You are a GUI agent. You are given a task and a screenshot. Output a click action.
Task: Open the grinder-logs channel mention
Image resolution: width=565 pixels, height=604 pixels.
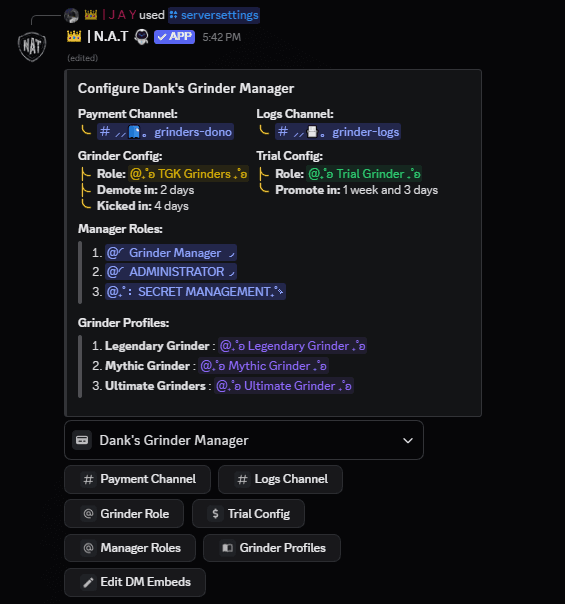click(x=338, y=132)
